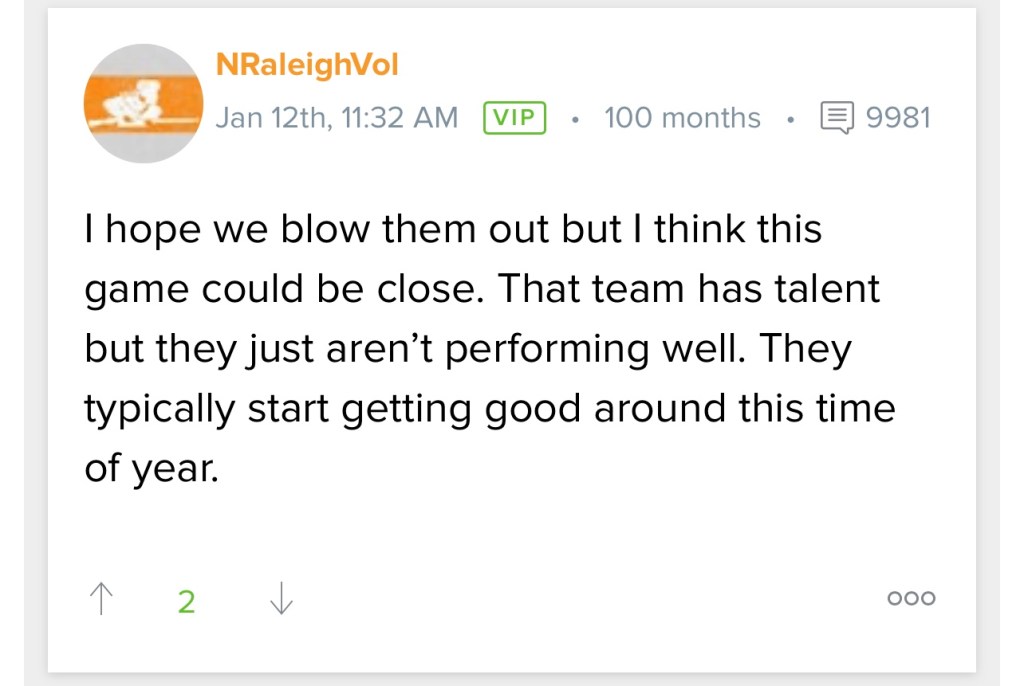Click the word "typically" in the post
The width and height of the screenshot is (1024, 686).
tap(159, 409)
